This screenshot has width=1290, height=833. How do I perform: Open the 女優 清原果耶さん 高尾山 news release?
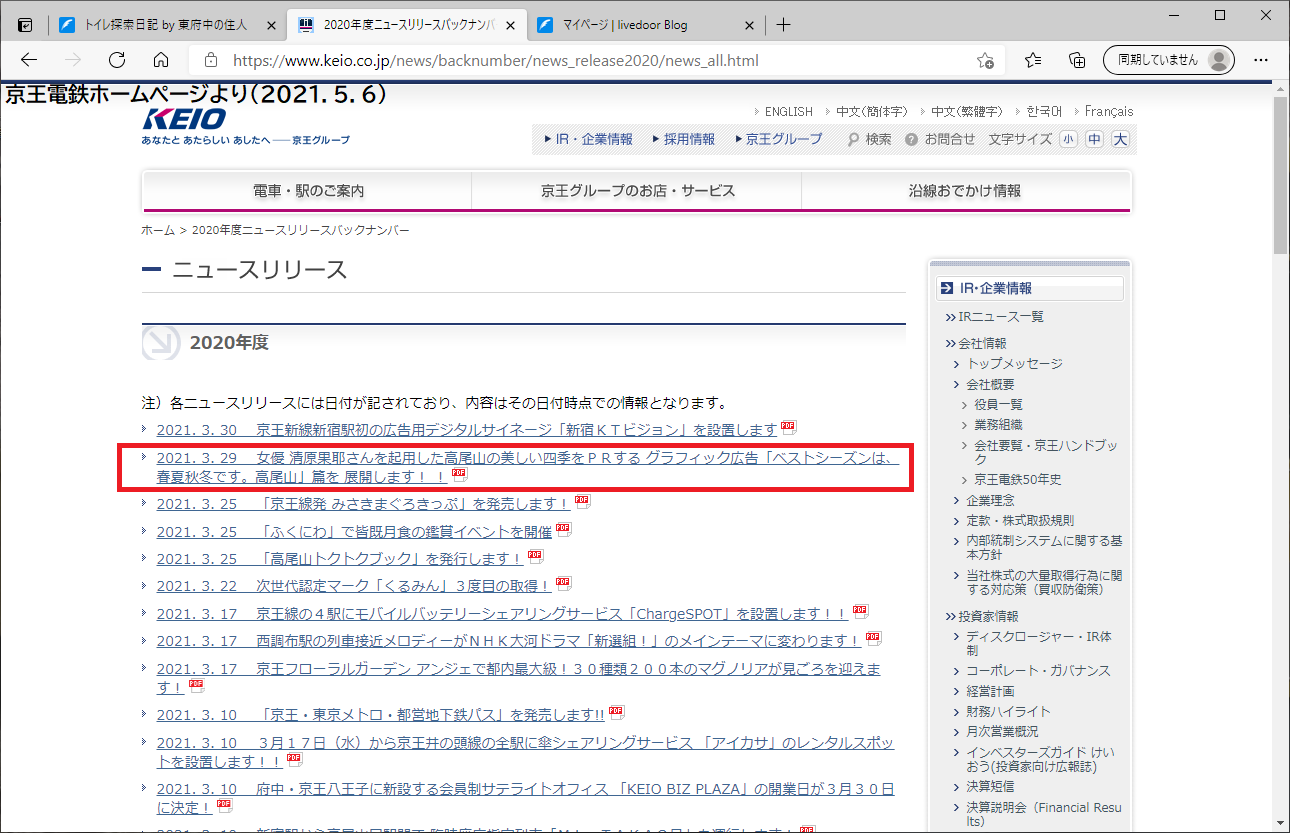527,466
